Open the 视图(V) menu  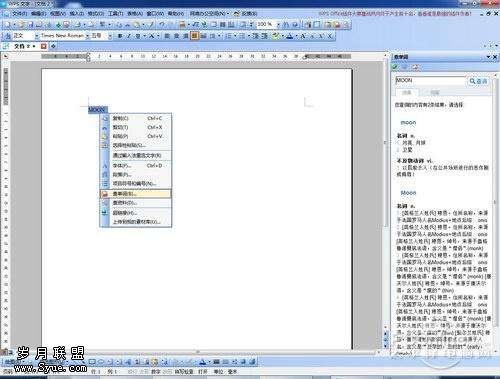click(x=57, y=14)
